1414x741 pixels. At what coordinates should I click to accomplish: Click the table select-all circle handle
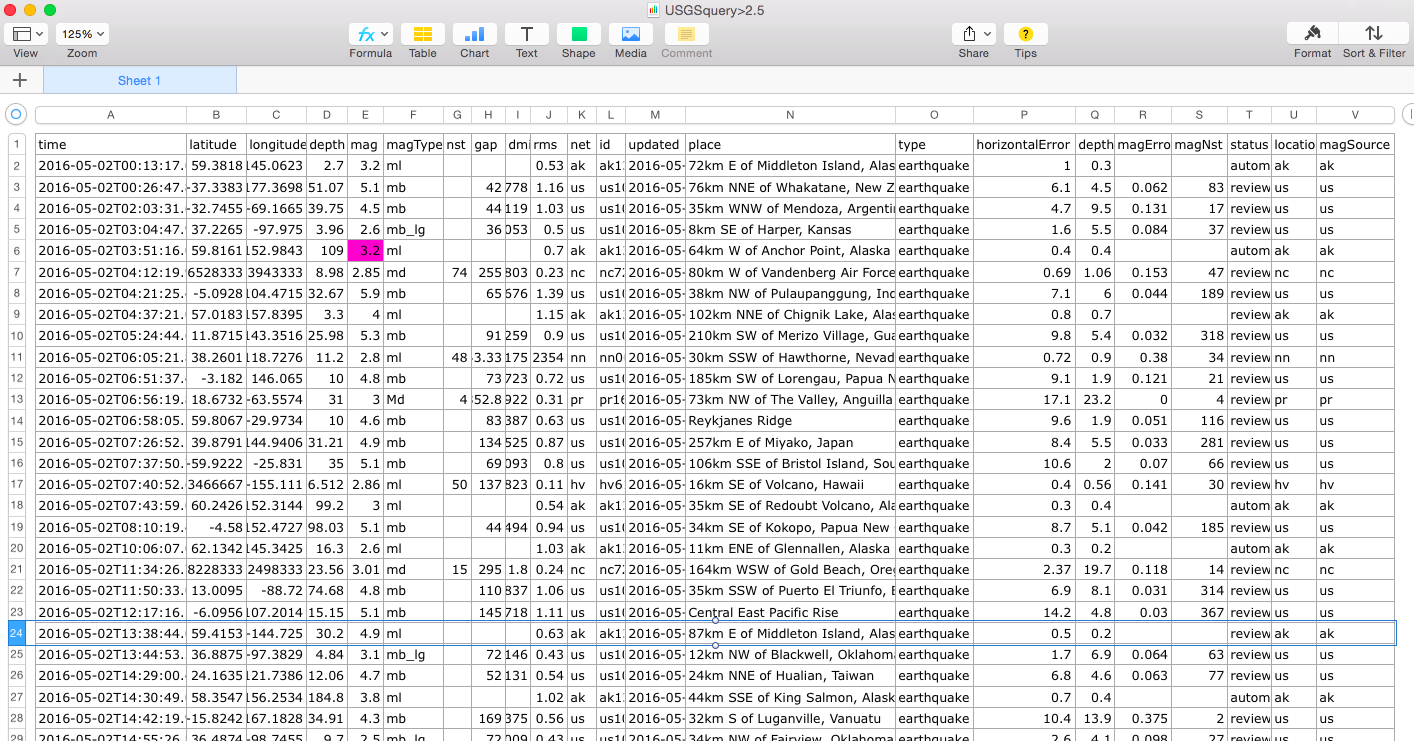point(16,114)
